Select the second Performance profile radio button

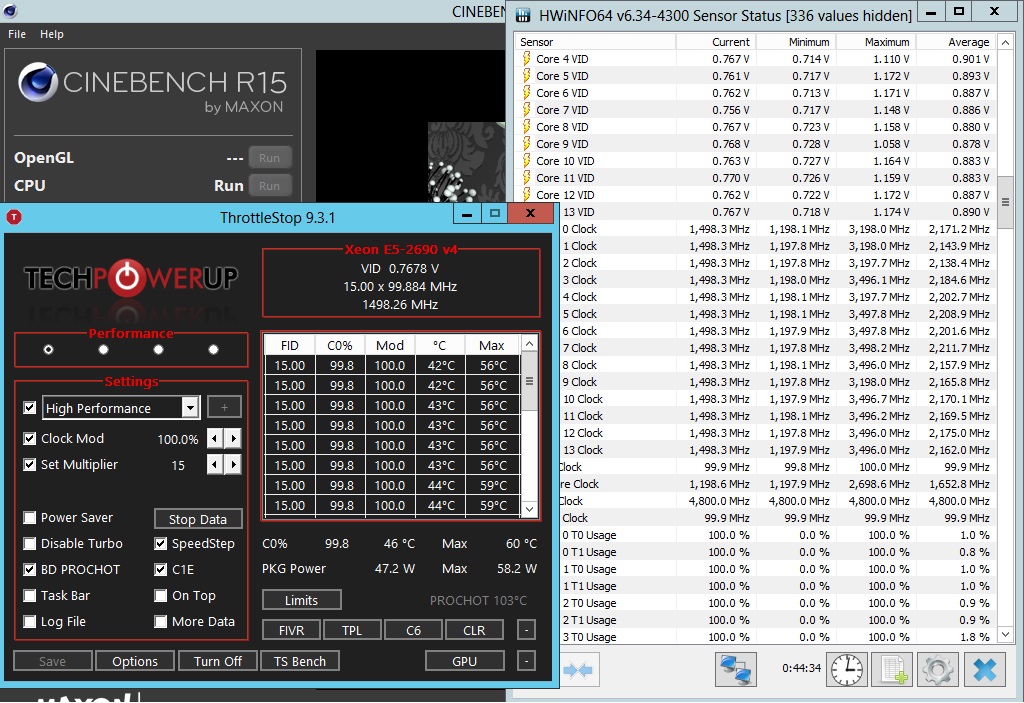(x=103, y=350)
